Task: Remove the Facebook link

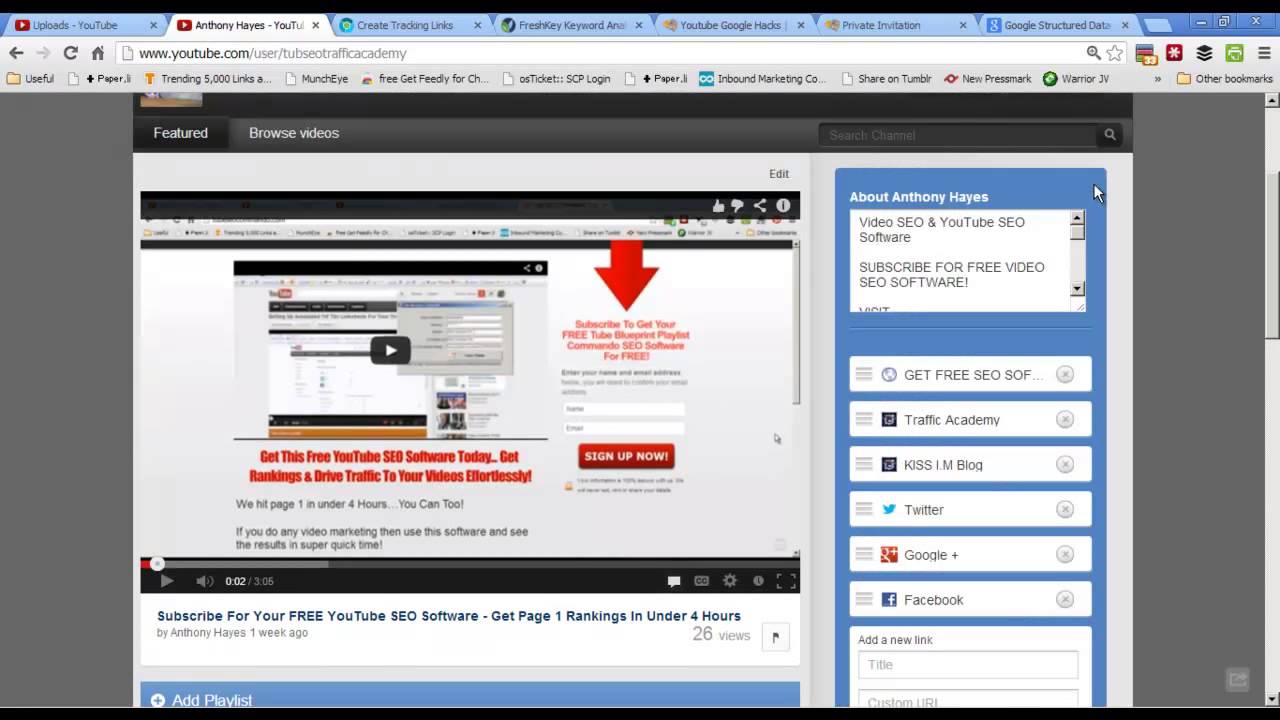Action: coord(1065,599)
